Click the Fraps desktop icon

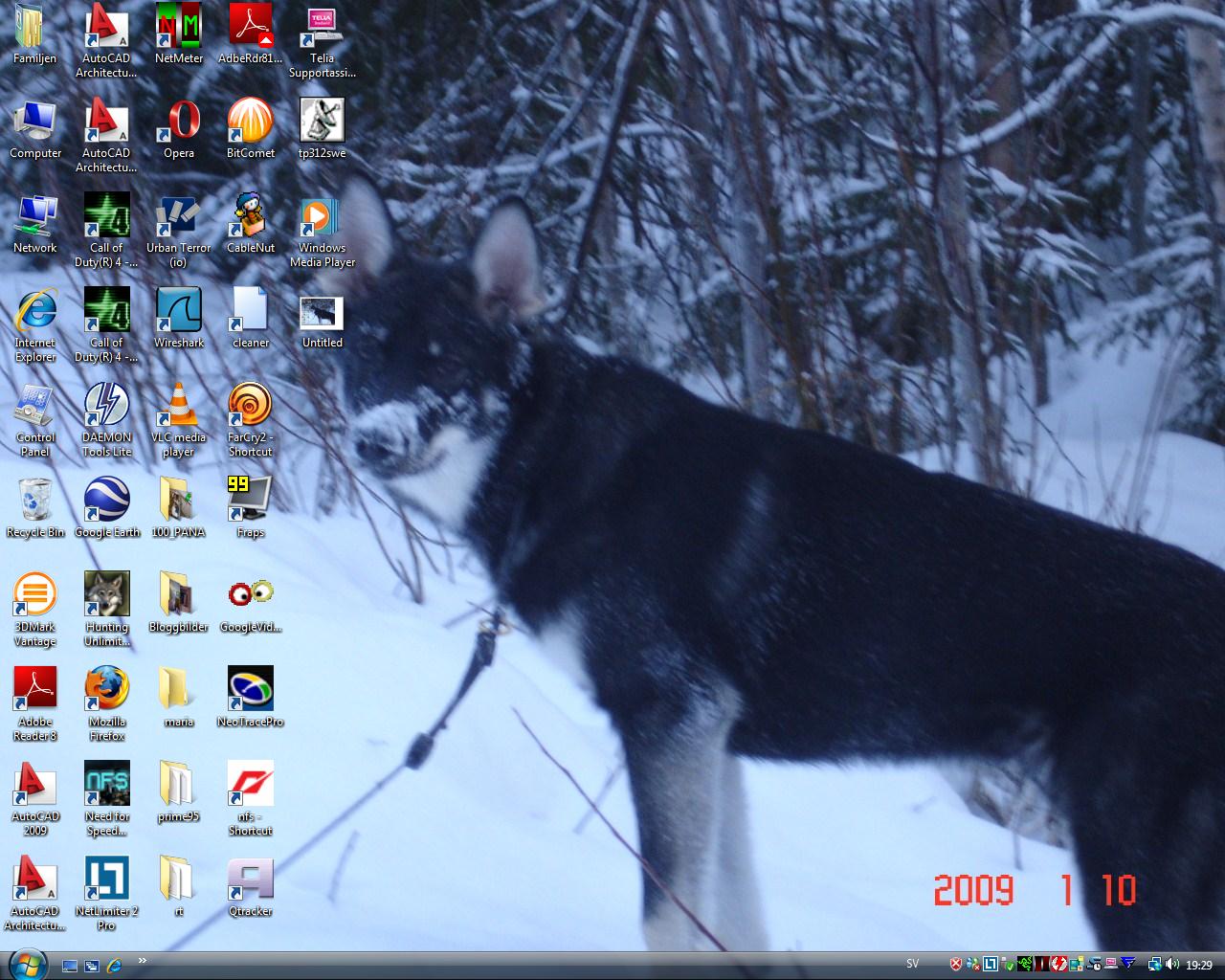click(250, 501)
